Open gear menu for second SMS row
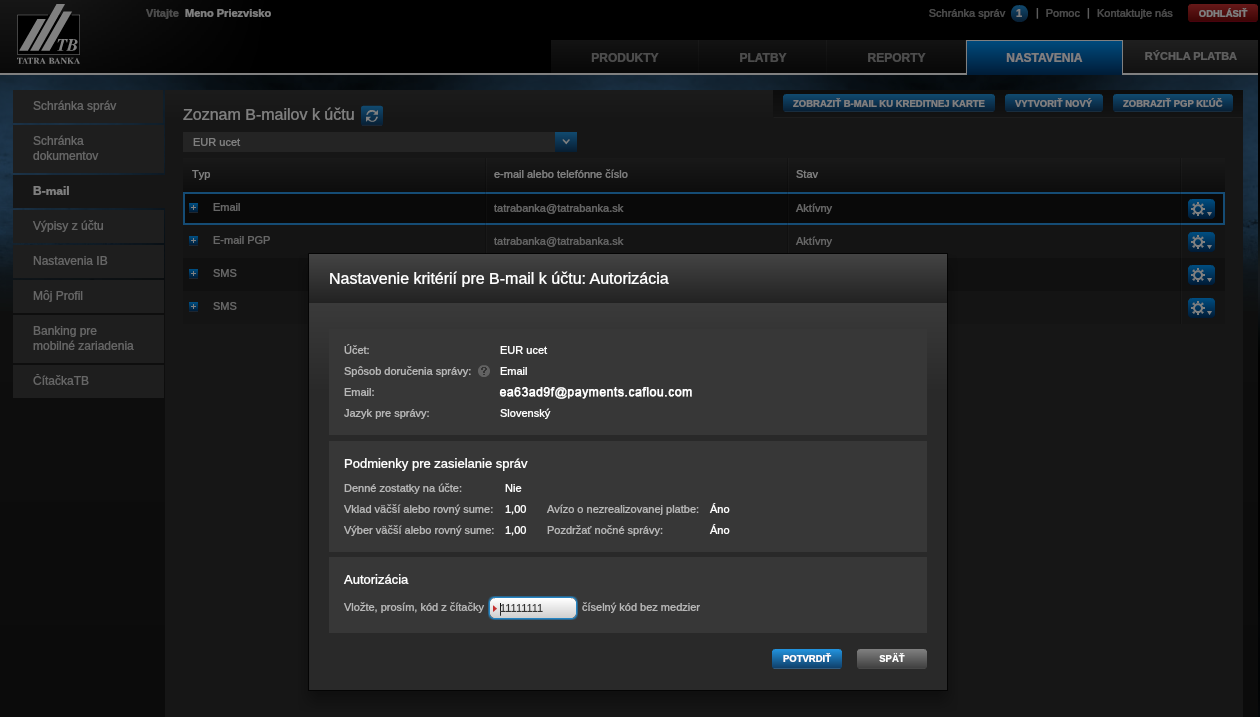1260x717 pixels. [1200, 307]
